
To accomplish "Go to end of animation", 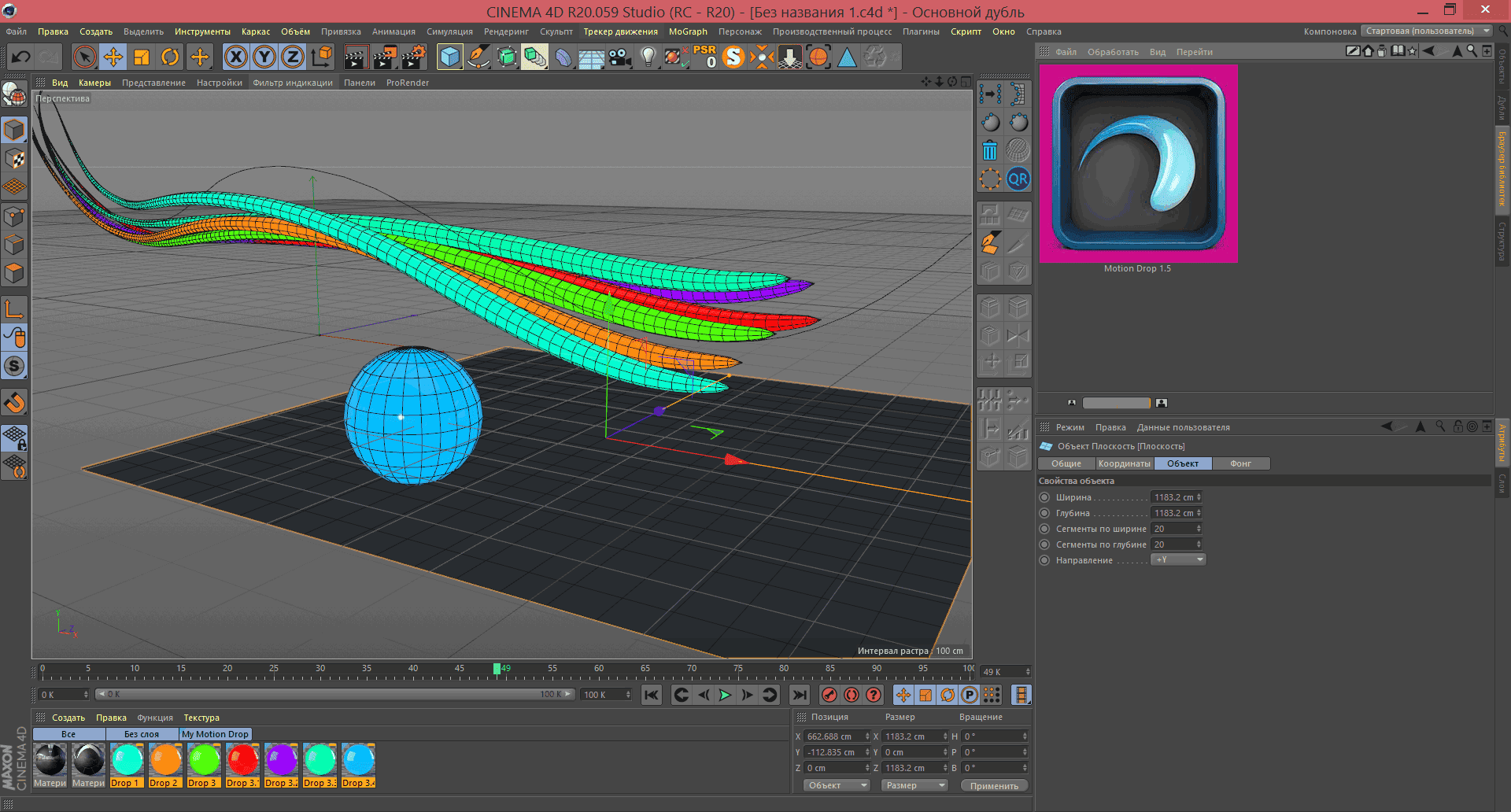I will pos(799,695).
